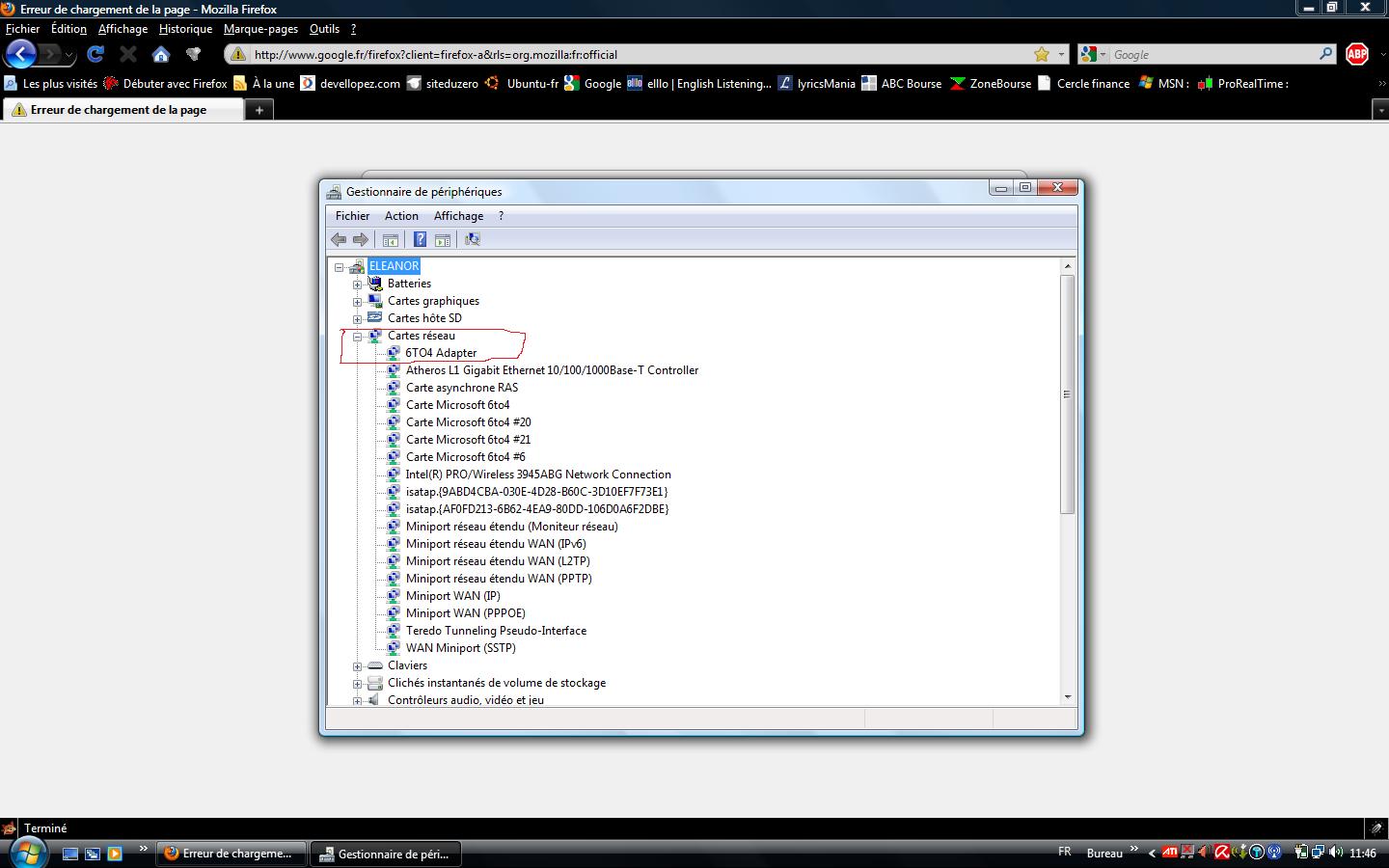This screenshot has height=868, width=1389.
Task: Click the volume speaker tray icon
Action: pyautogui.click(x=1336, y=853)
